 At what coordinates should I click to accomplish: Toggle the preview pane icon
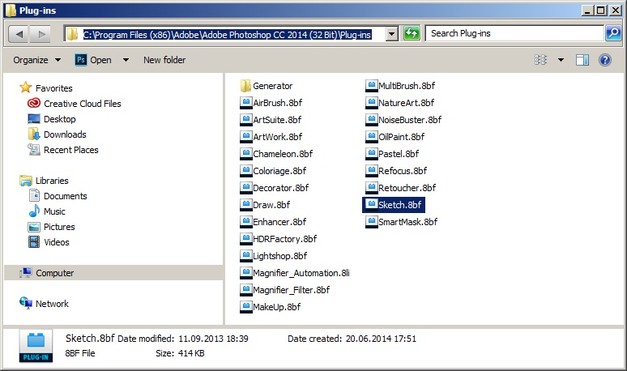point(582,60)
